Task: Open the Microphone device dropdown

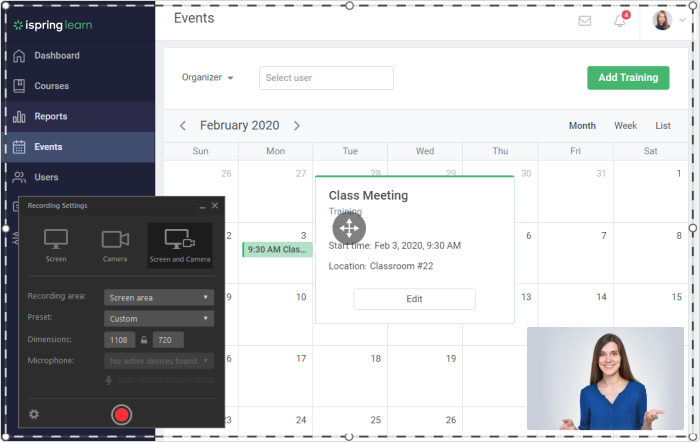Action: point(159,361)
